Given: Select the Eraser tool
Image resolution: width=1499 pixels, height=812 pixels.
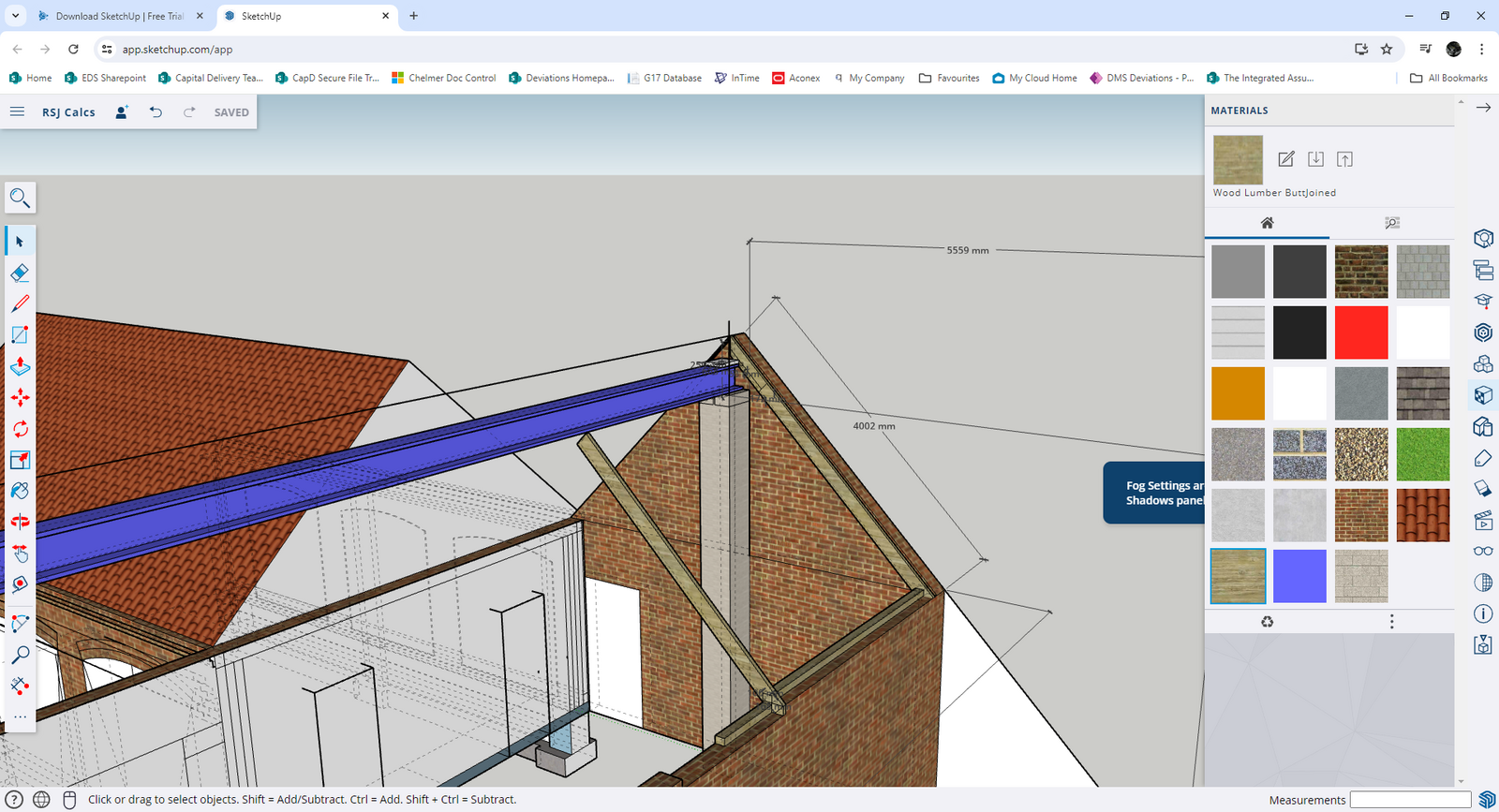Looking at the screenshot, I should (x=20, y=273).
